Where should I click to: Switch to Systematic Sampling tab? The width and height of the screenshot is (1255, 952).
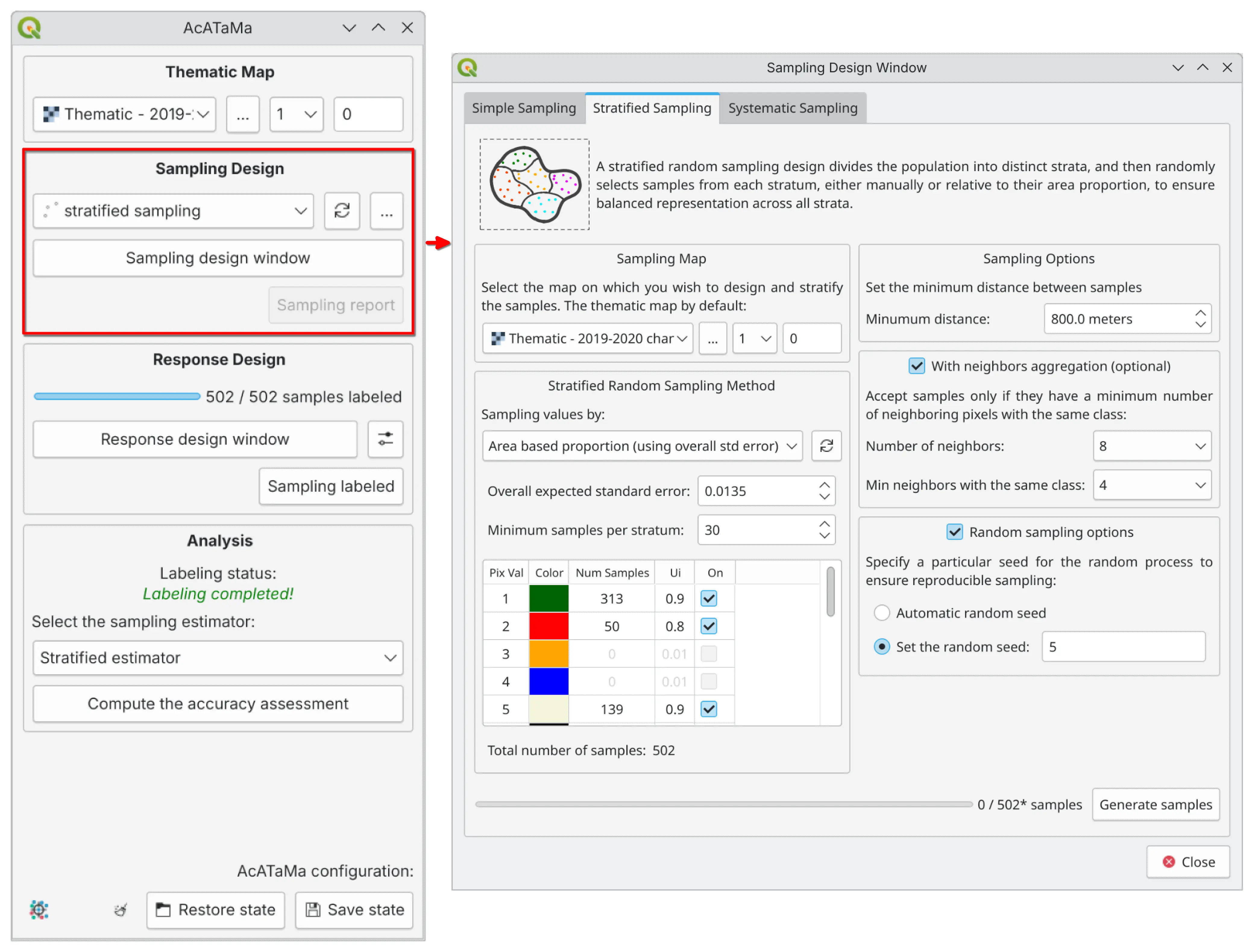(x=792, y=108)
